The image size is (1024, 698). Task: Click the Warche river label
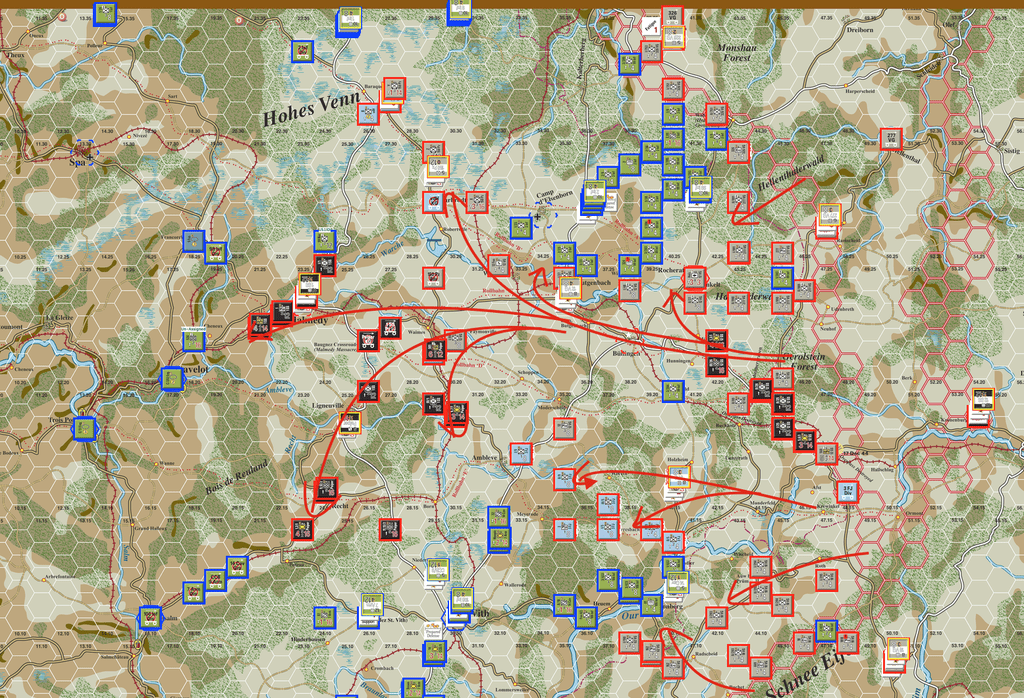392,249
